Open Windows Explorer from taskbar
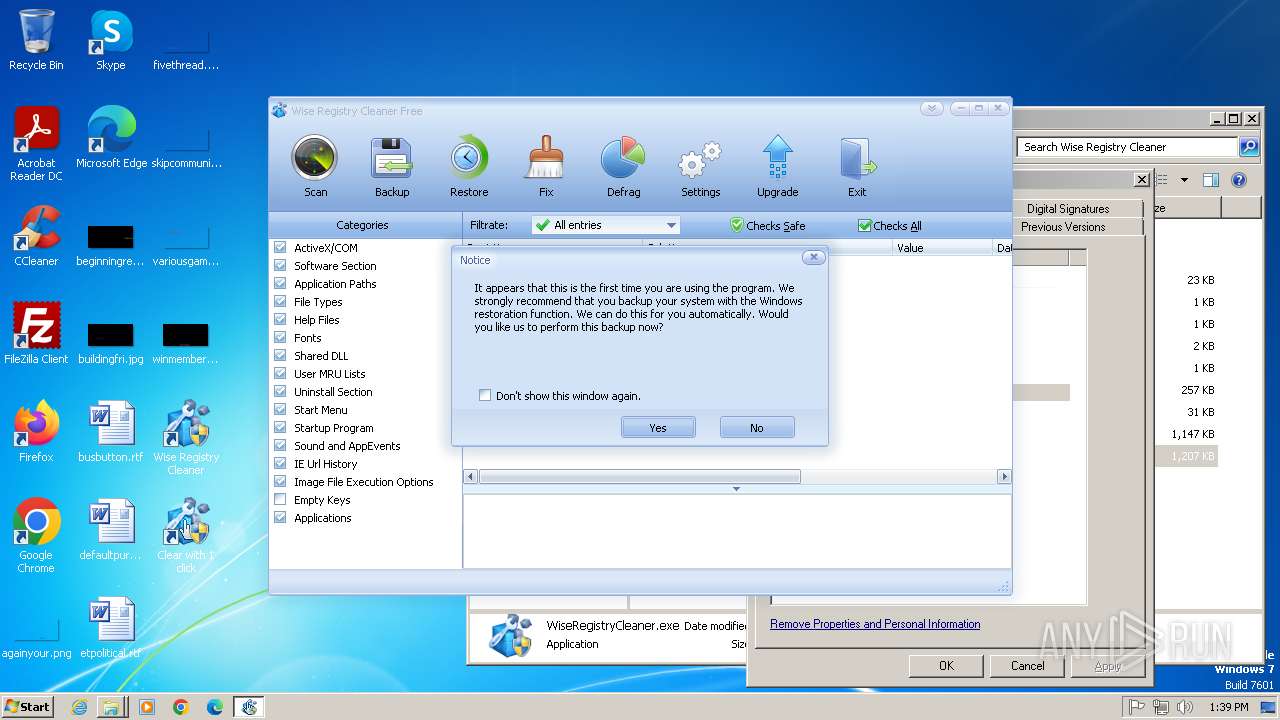This screenshot has width=1280, height=720. (112, 707)
